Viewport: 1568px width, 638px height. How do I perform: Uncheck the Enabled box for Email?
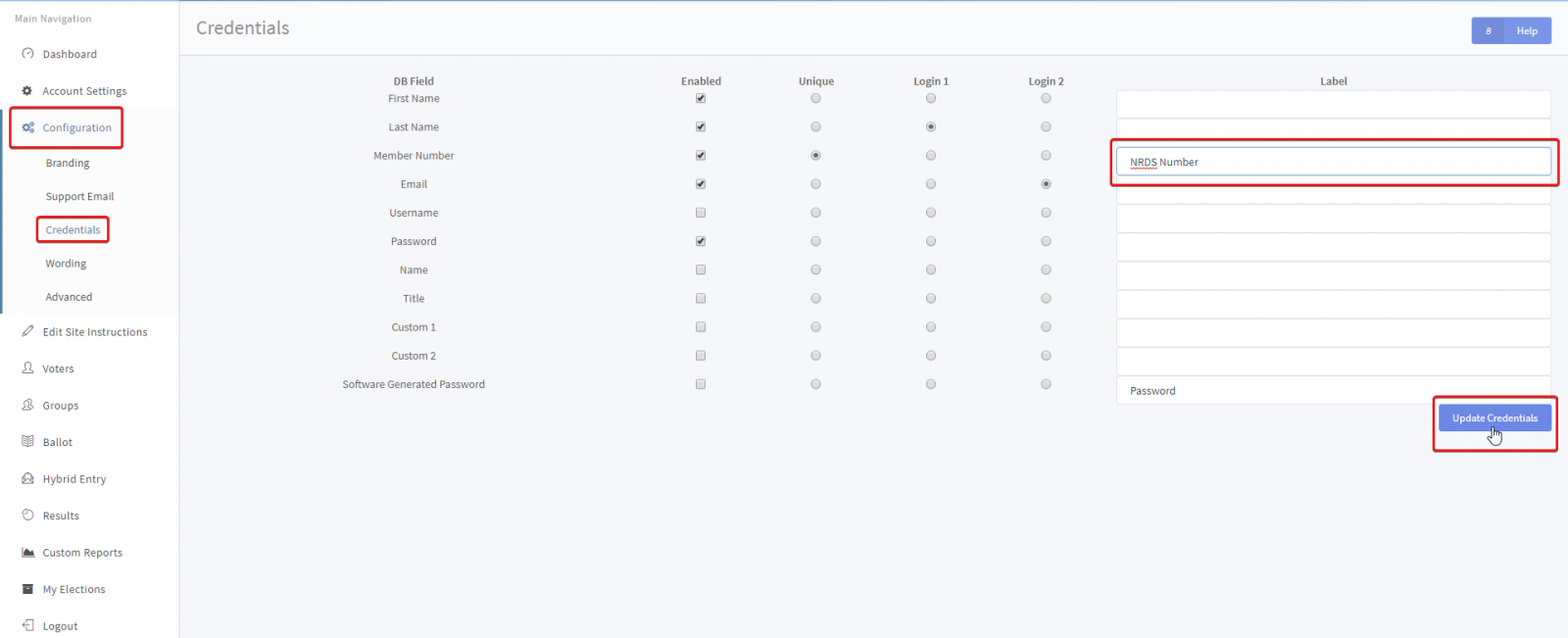(x=701, y=184)
